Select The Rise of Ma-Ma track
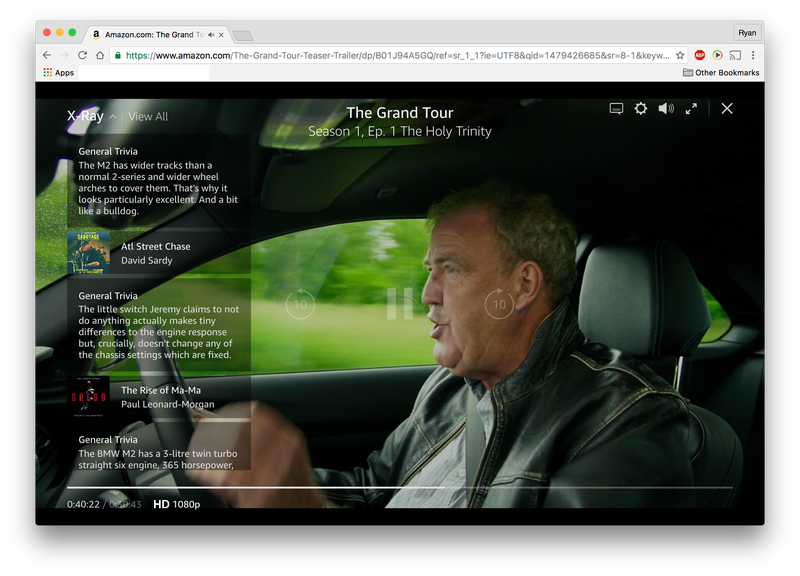 point(161,390)
